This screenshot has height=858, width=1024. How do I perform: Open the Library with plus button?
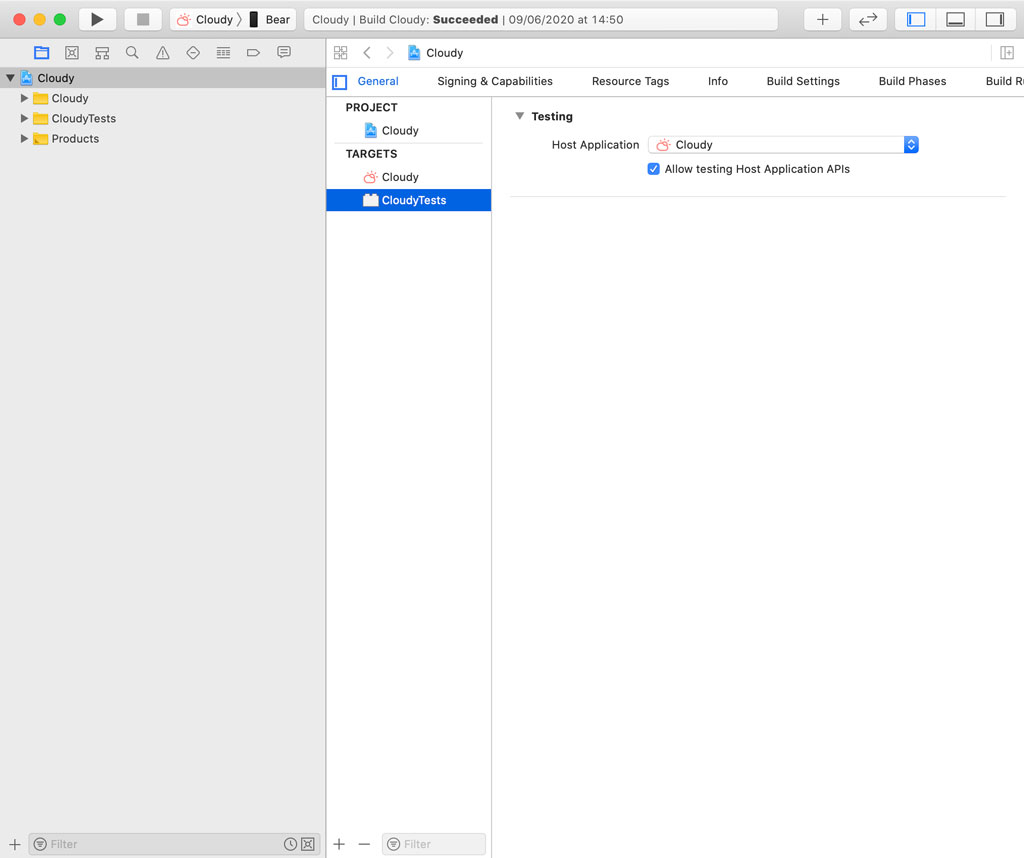coord(822,20)
